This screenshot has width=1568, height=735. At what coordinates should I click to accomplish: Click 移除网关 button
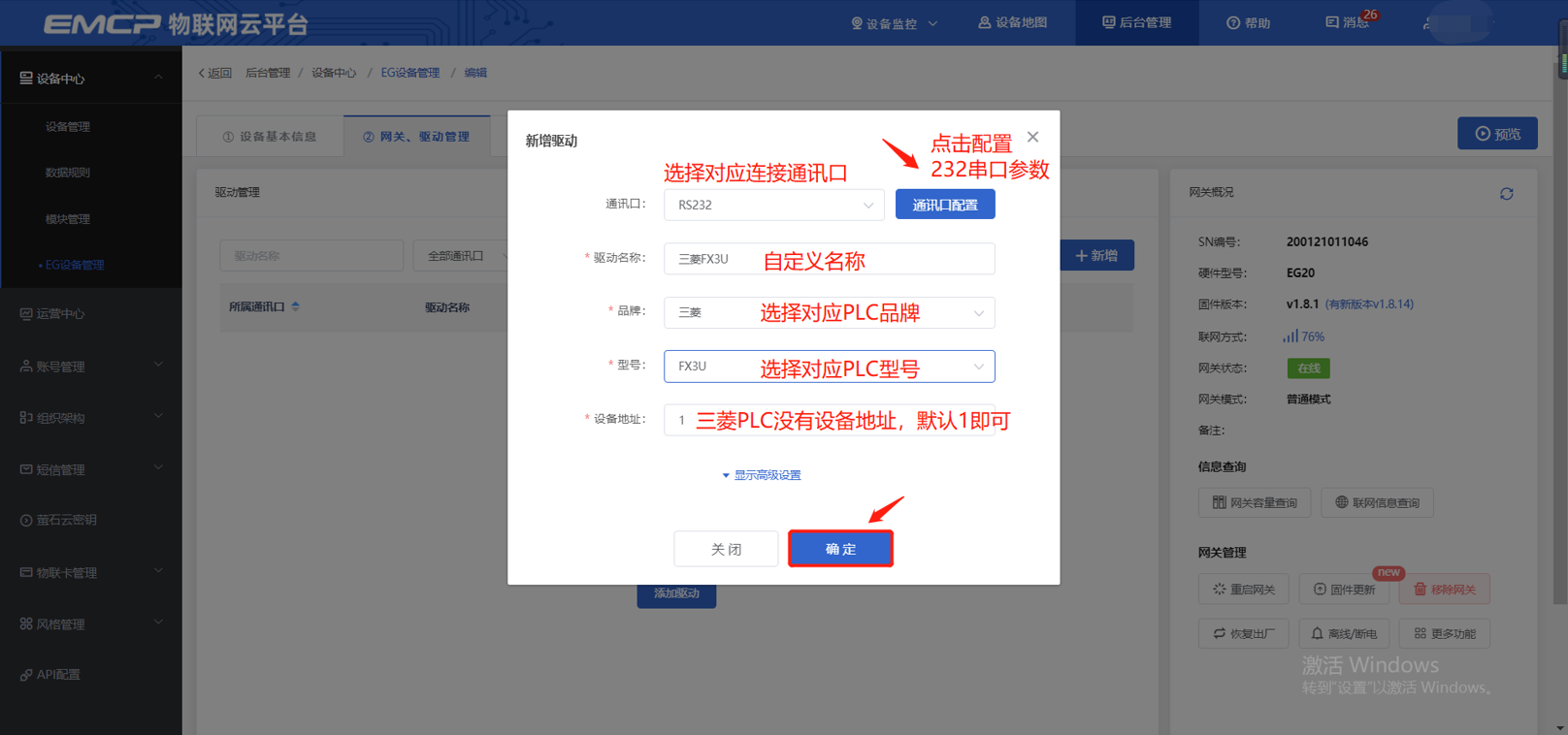[x=1445, y=589]
